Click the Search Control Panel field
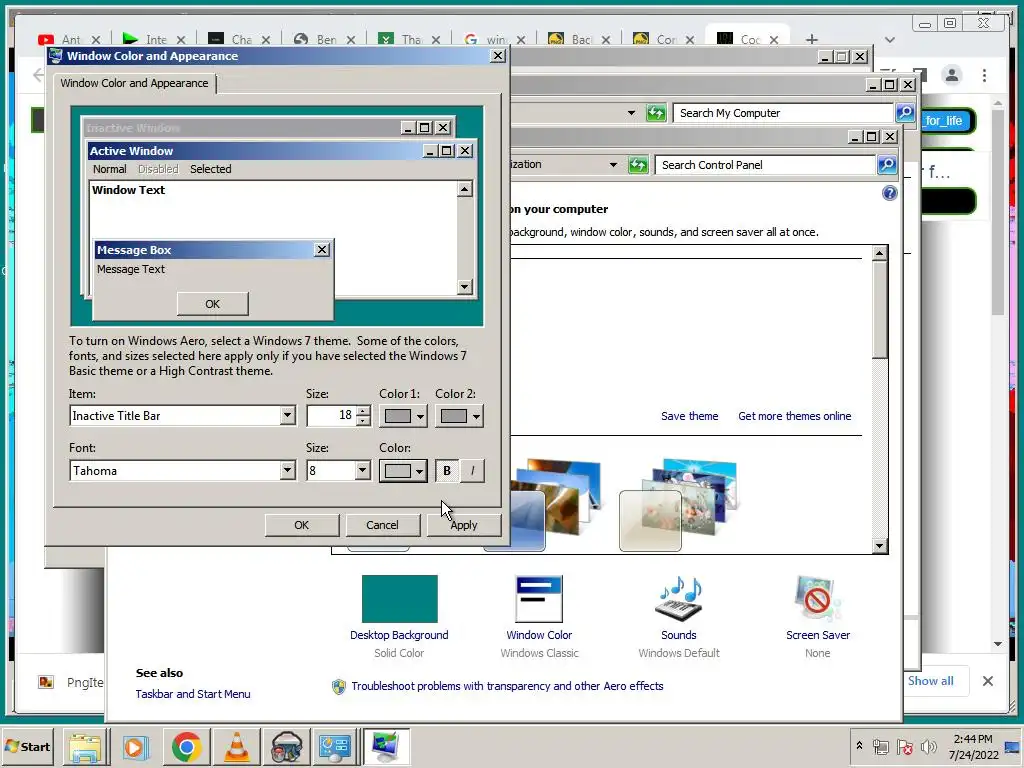Image resolution: width=1024 pixels, height=768 pixels. click(765, 165)
